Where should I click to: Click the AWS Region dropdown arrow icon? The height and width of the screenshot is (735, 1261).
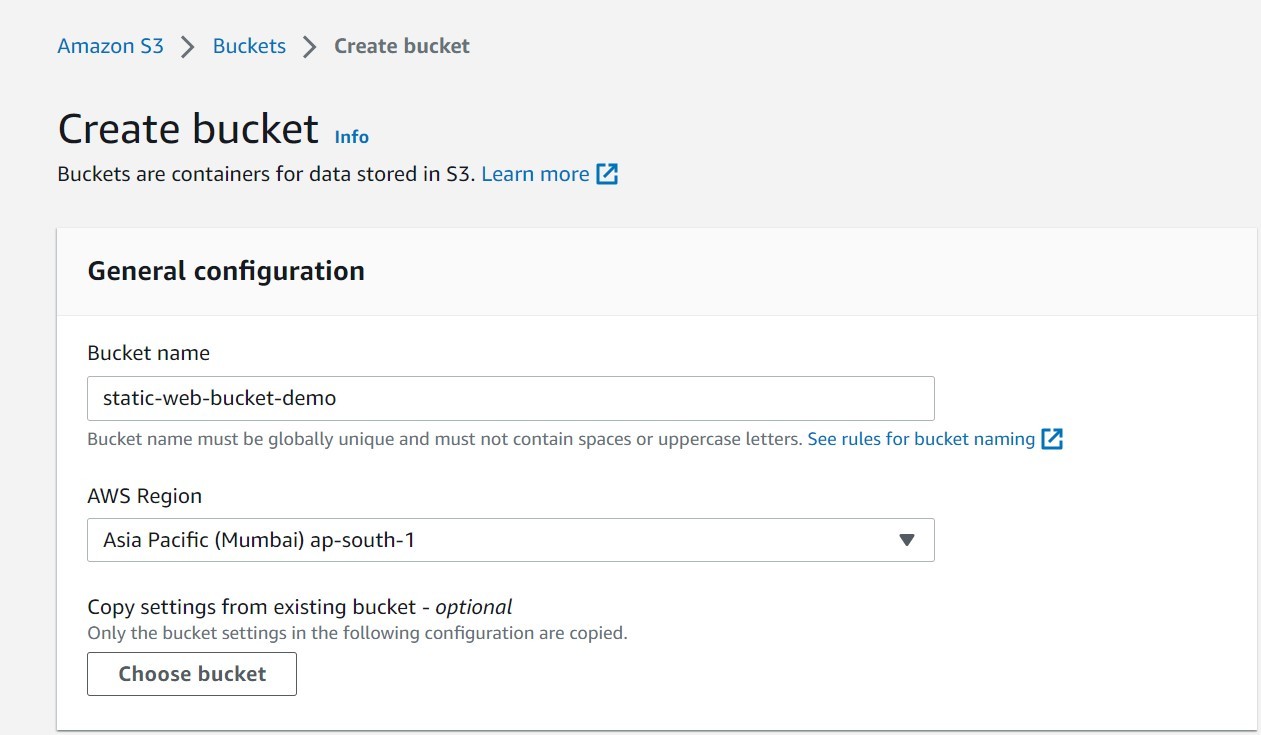[906, 540]
